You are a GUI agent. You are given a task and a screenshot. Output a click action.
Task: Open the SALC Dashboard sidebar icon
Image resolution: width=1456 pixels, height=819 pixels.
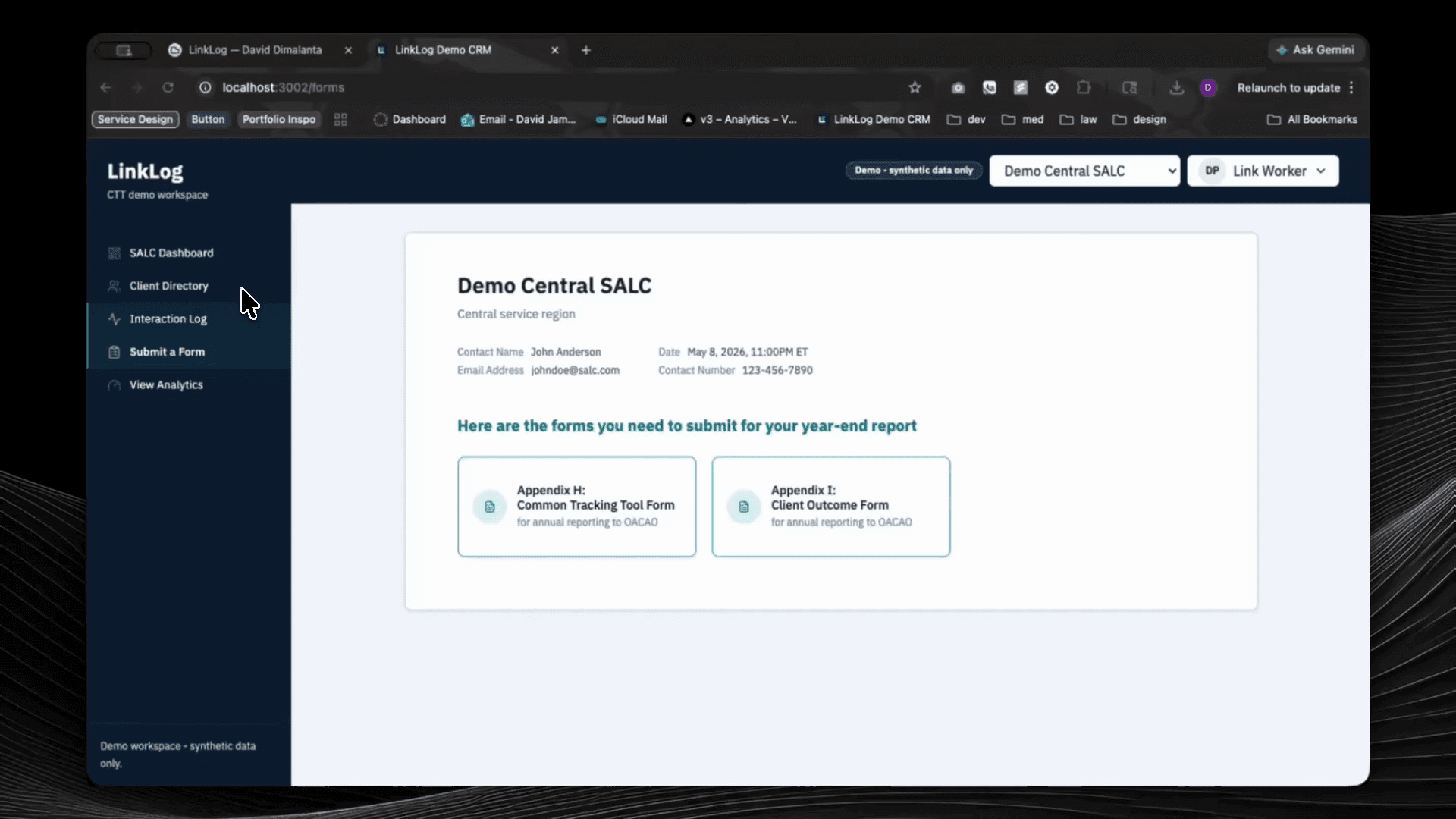[115, 253]
